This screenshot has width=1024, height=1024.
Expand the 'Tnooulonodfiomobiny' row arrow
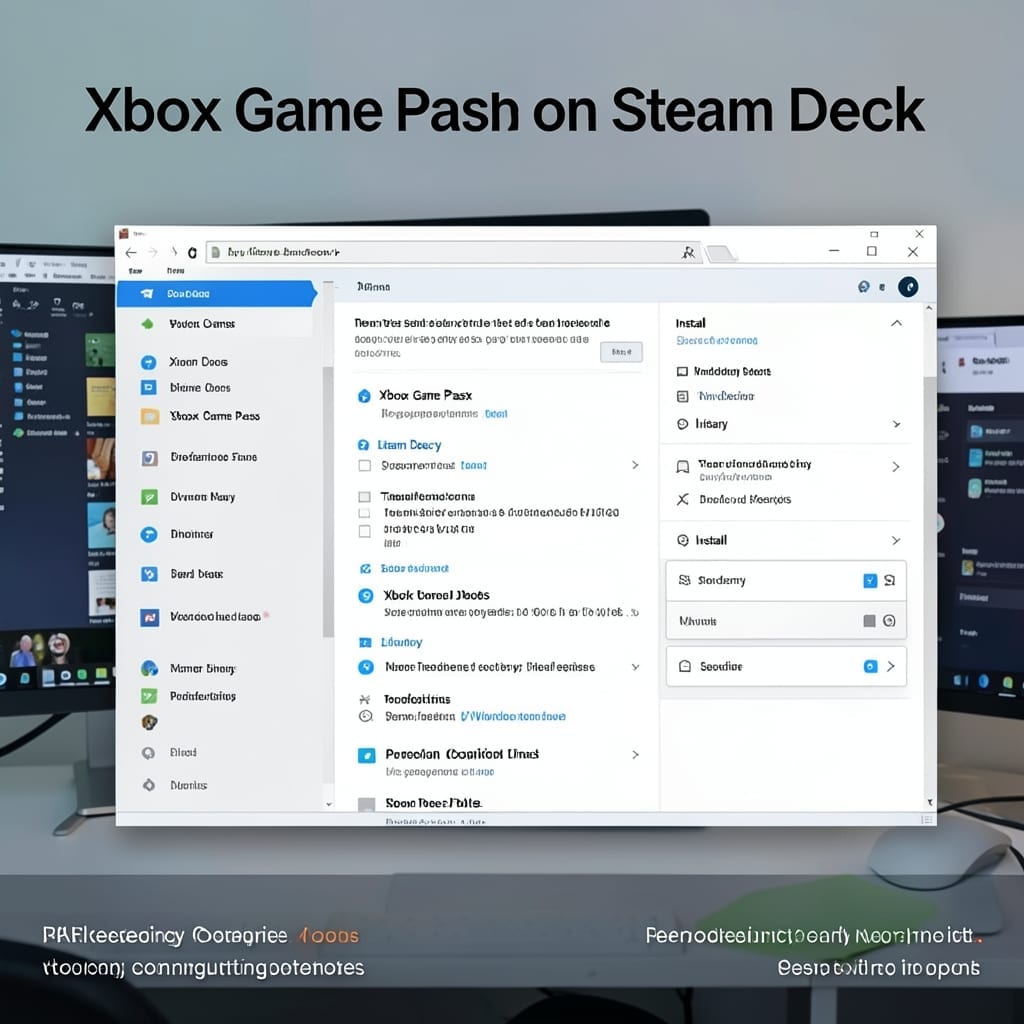pos(895,467)
